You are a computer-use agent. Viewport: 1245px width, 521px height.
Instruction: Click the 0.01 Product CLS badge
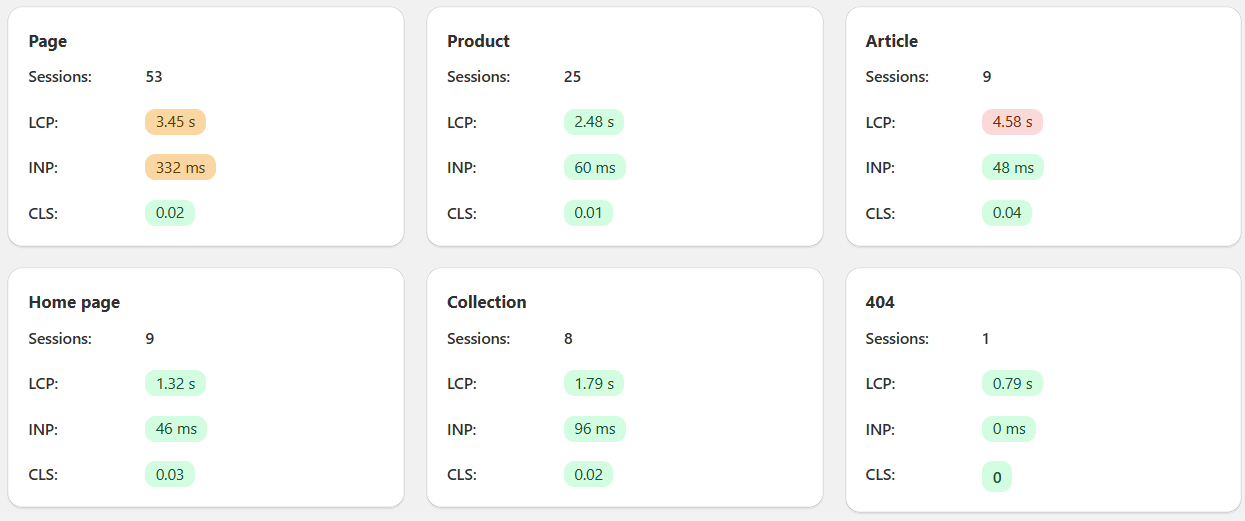point(588,213)
